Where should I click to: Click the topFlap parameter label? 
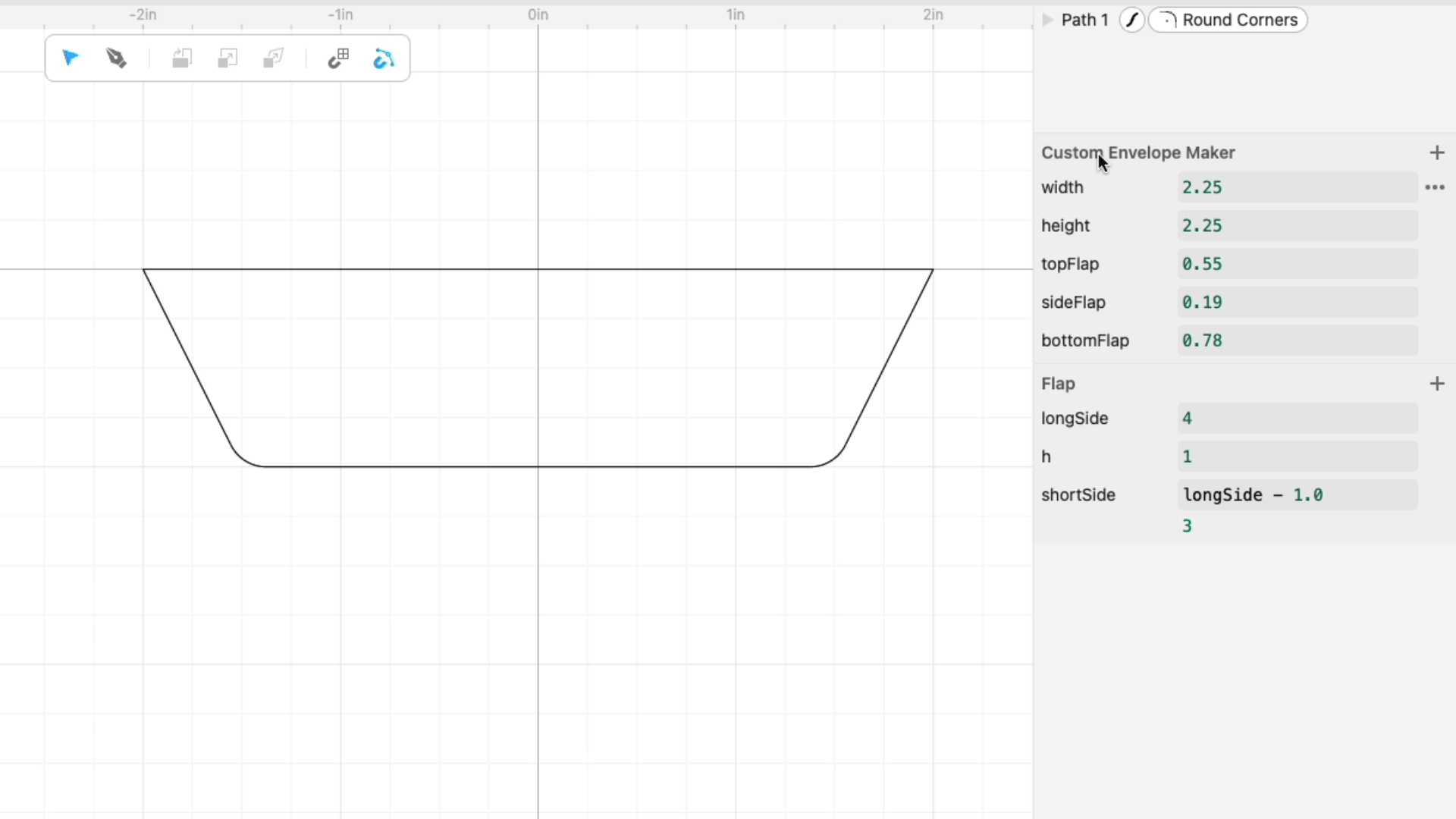pos(1069,264)
